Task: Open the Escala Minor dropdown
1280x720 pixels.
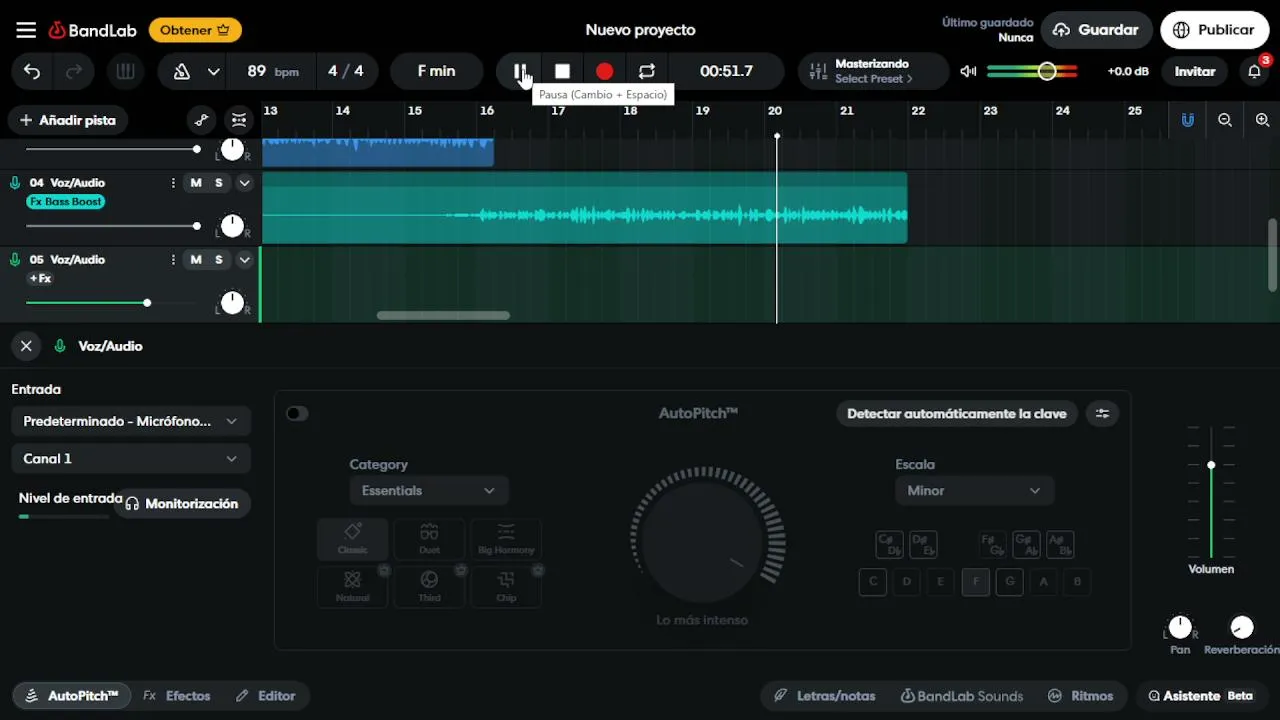Action: pos(974,491)
